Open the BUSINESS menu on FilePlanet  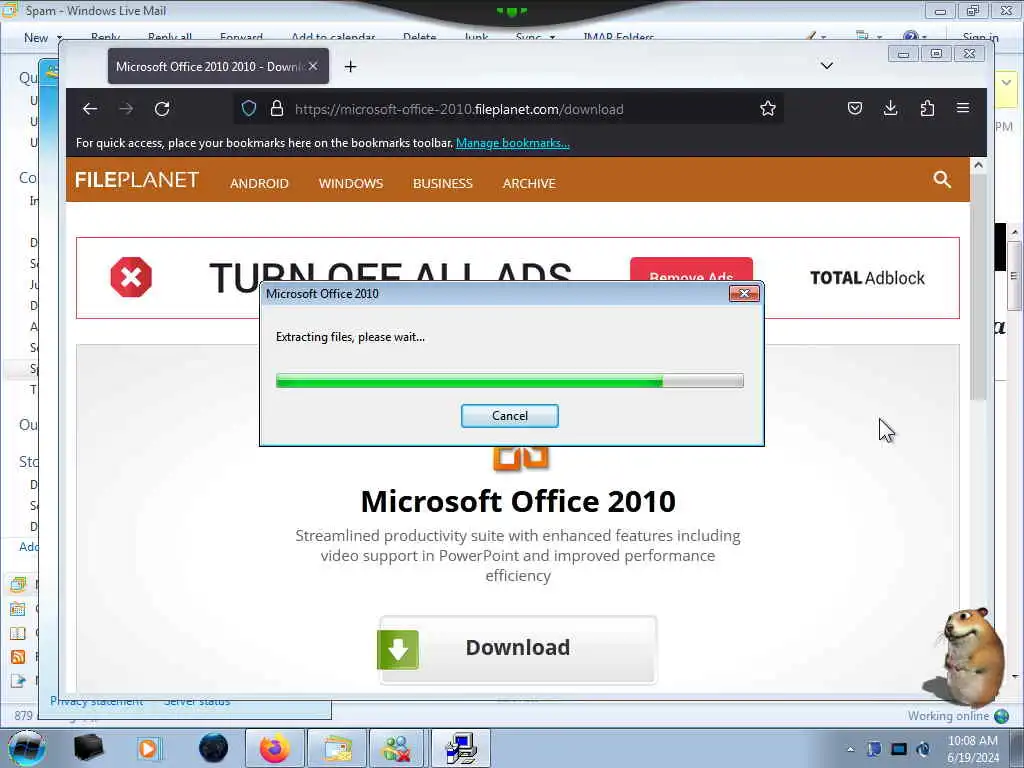(x=443, y=184)
